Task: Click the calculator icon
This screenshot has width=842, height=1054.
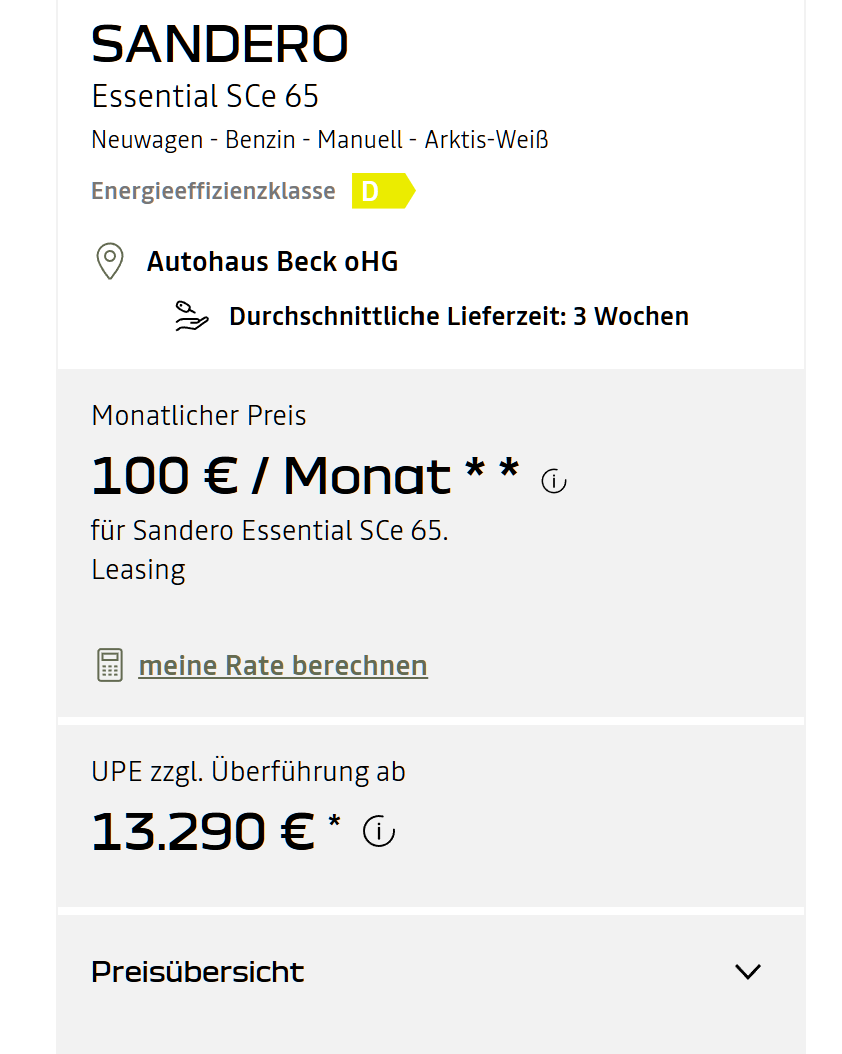Action: point(110,665)
